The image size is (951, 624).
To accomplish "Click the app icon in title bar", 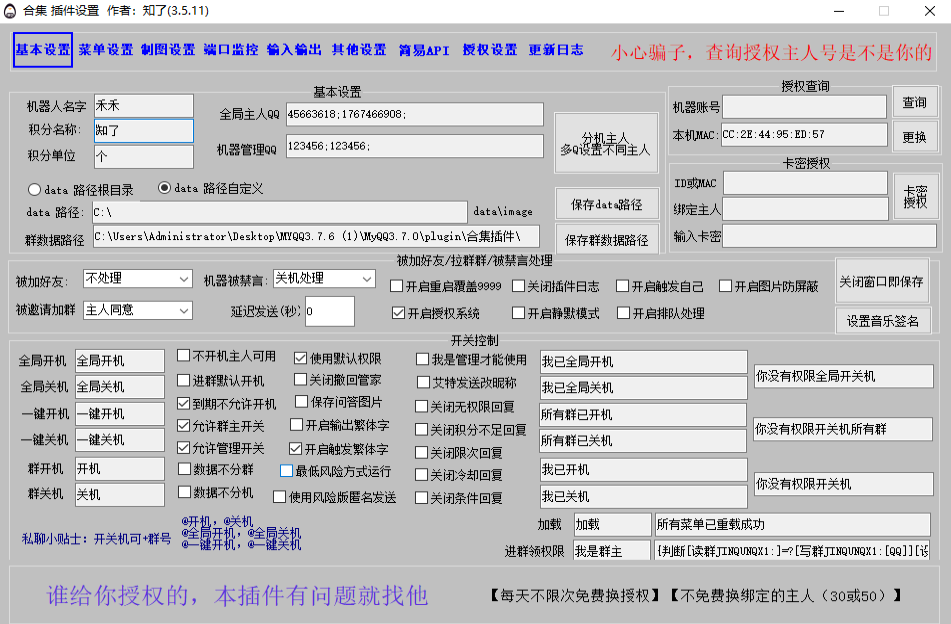I will [12, 11].
